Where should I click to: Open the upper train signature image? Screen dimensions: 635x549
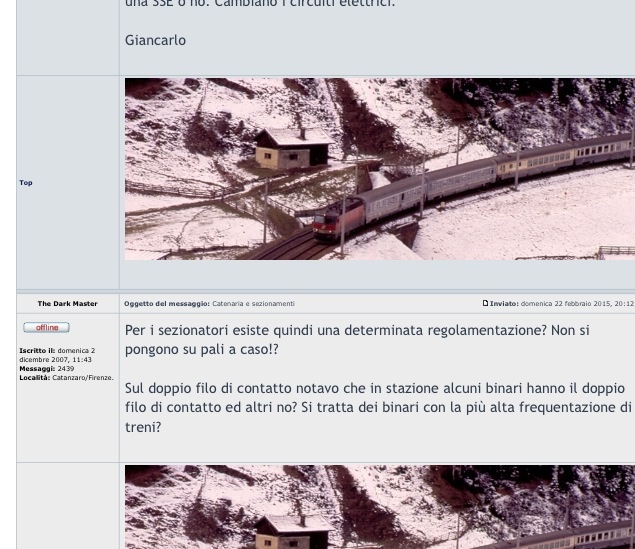point(379,169)
